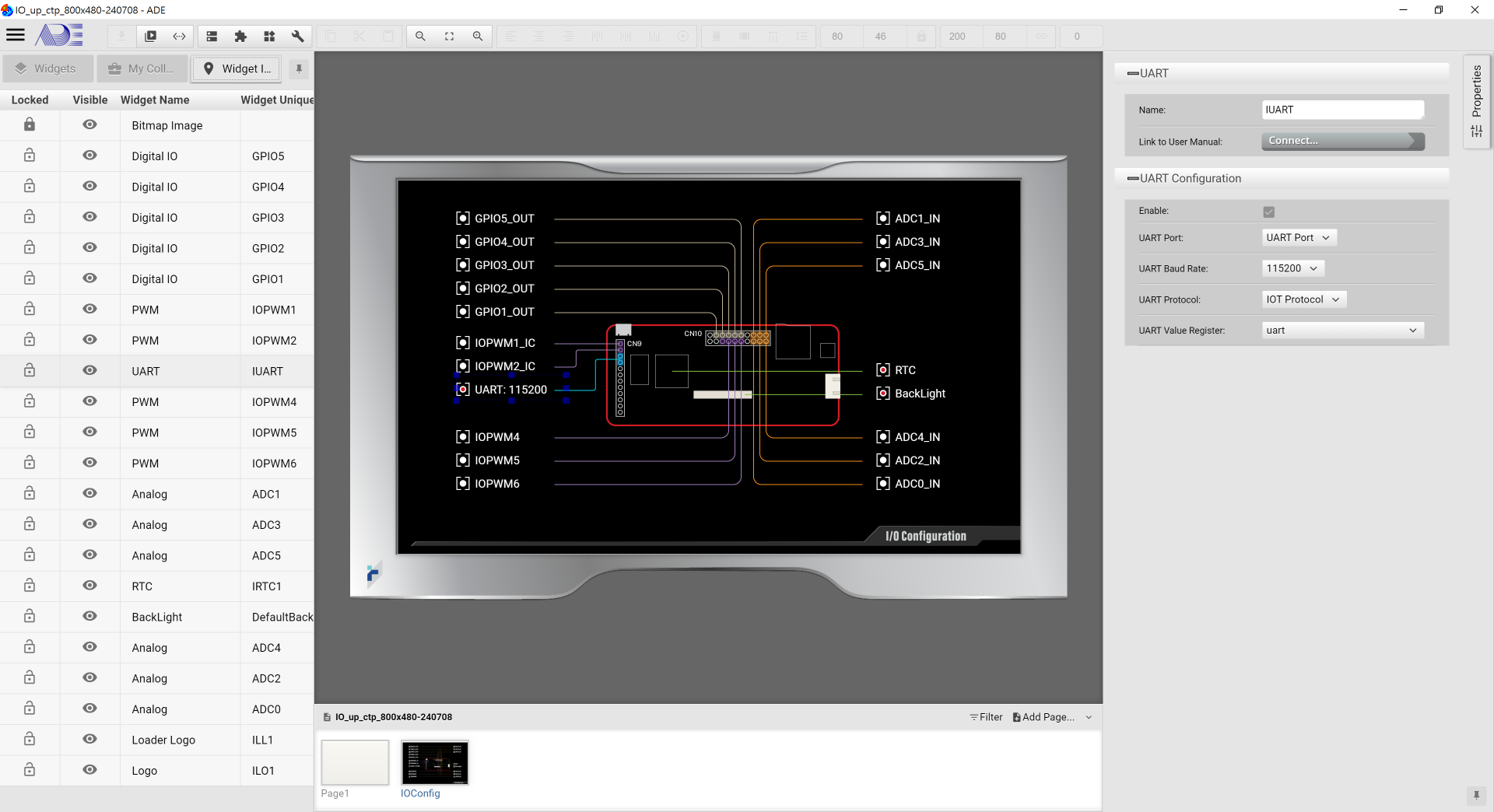
Task: Select the code view icon in the toolbar
Action: tap(180, 36)
